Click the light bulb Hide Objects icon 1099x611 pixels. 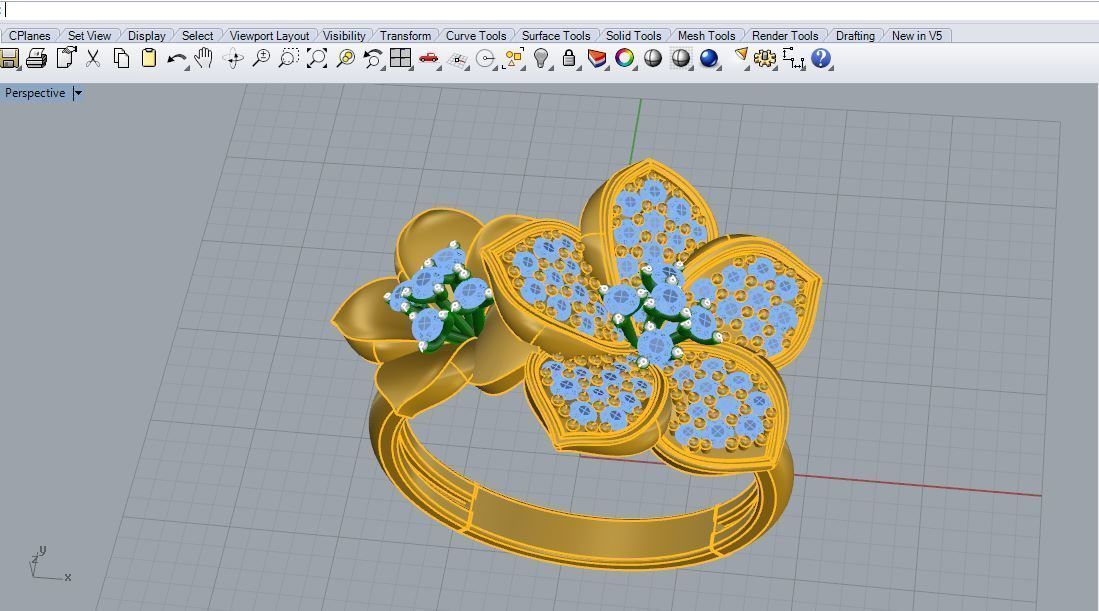tap(540, 58)
